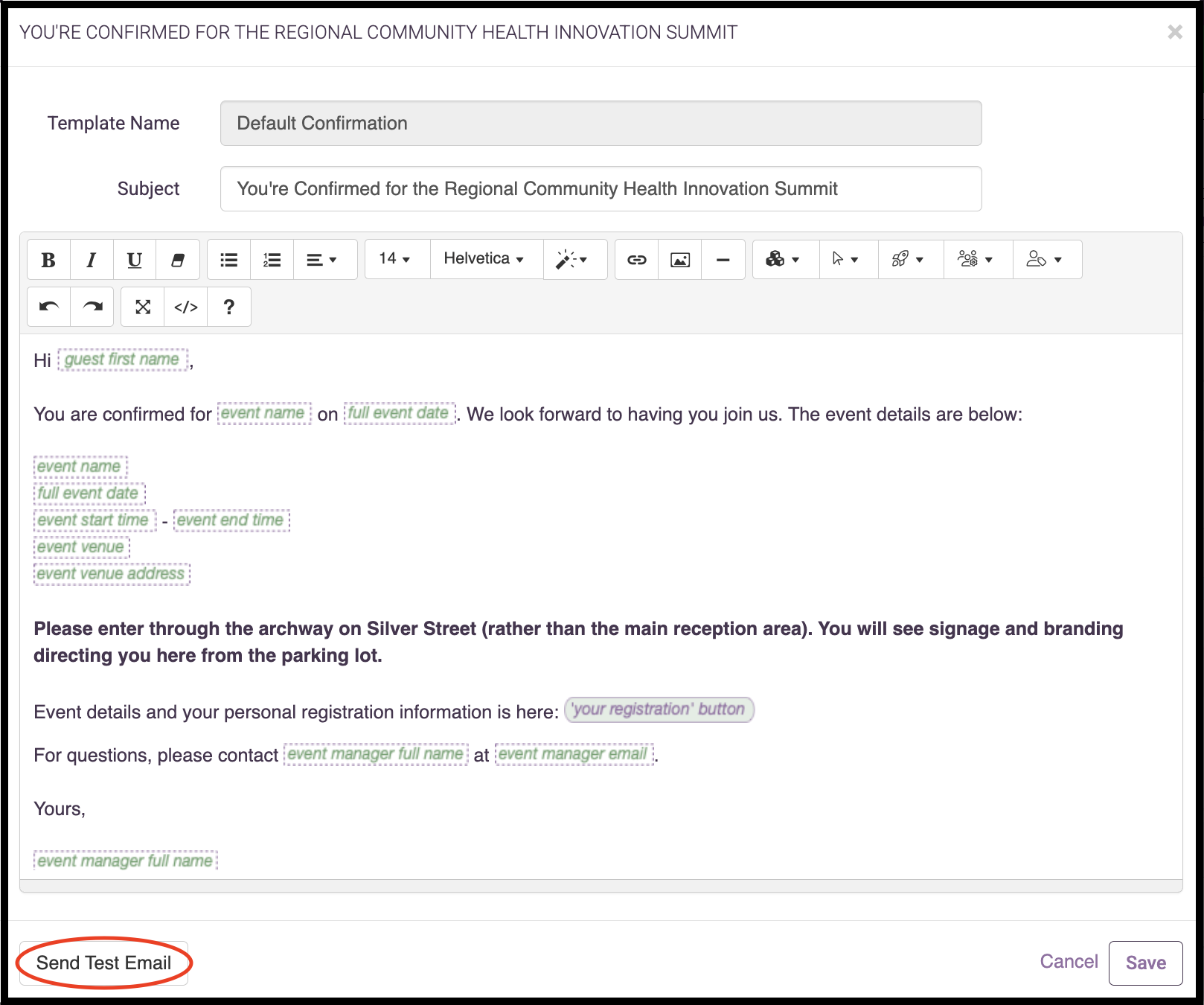Undo the last edit
Viewport: 1204px width, 1005px height.
[49, 307]
